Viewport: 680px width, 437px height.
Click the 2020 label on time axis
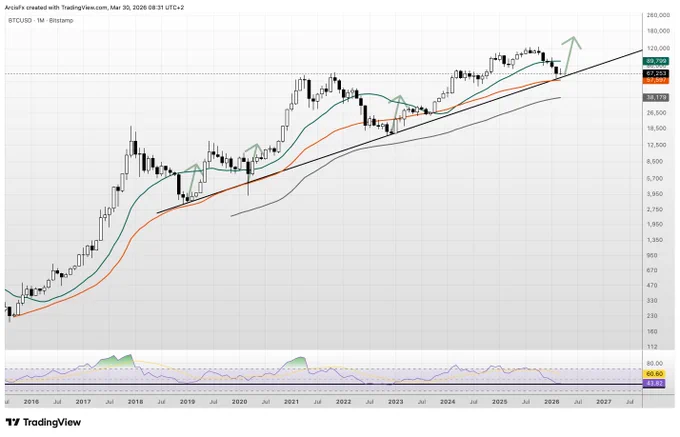tap(239, 402)
